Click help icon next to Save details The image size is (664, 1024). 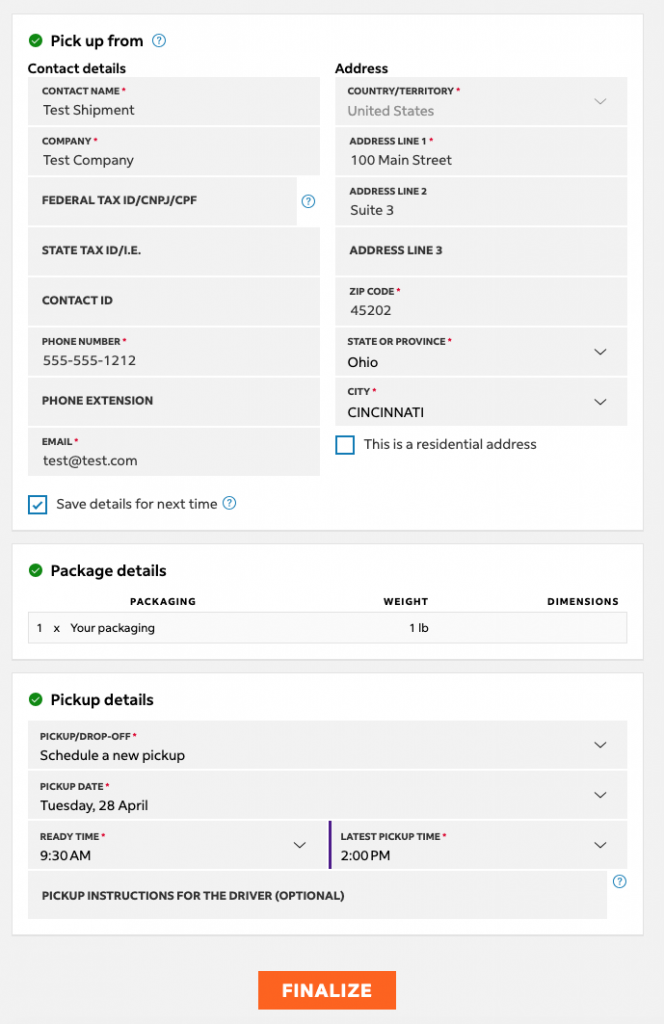(229, 503)
